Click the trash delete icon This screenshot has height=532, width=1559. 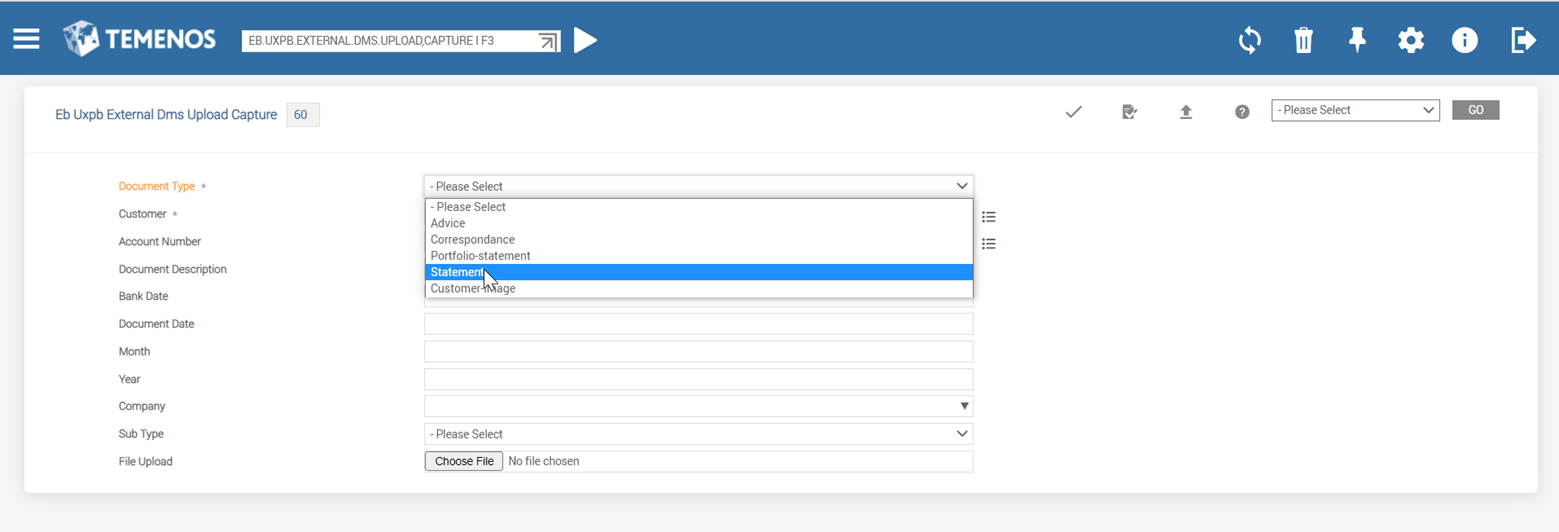[x=1303, y=40]
